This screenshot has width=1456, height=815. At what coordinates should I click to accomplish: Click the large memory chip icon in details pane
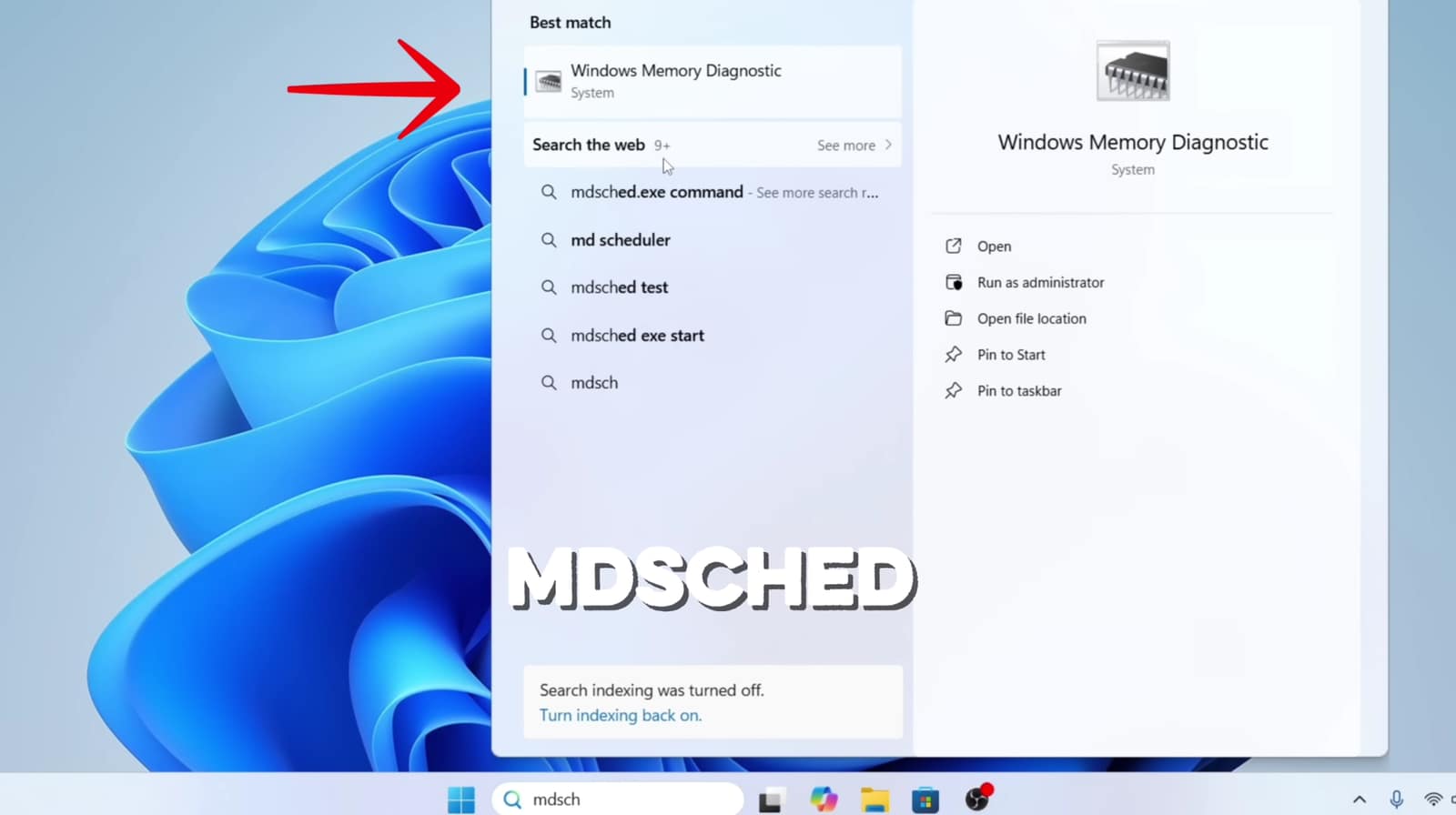click(1133, 71)
